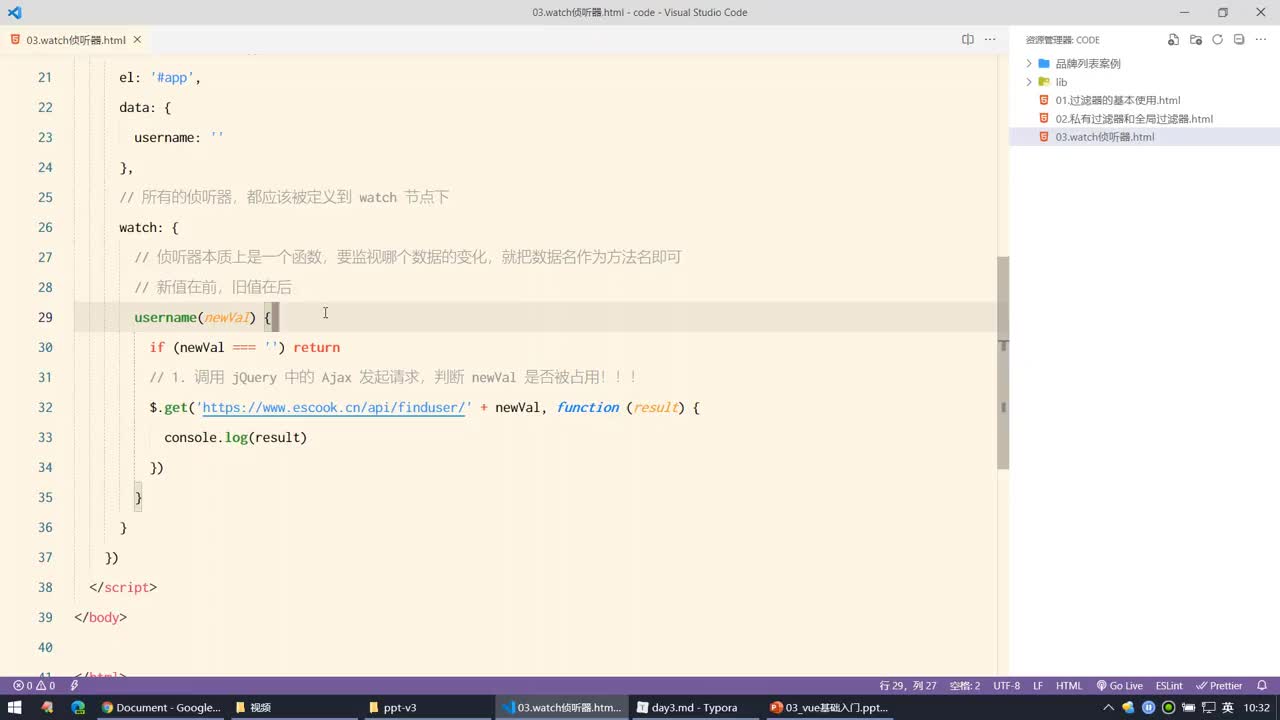Screen dimensions: 1280x720
Task: Select the 03.watch侦听器.html editor tab
Action: coord(76,40)
